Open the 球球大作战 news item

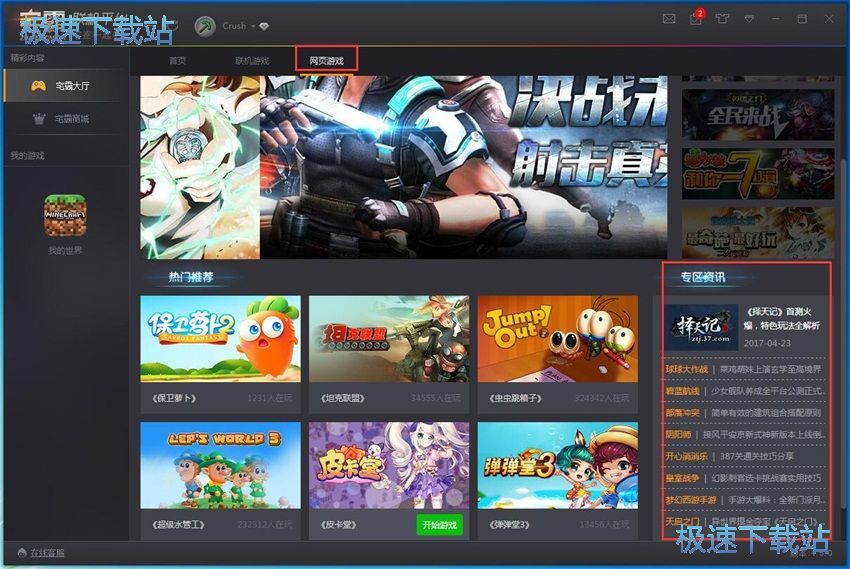pyautogui.click(x=745, y=369)
